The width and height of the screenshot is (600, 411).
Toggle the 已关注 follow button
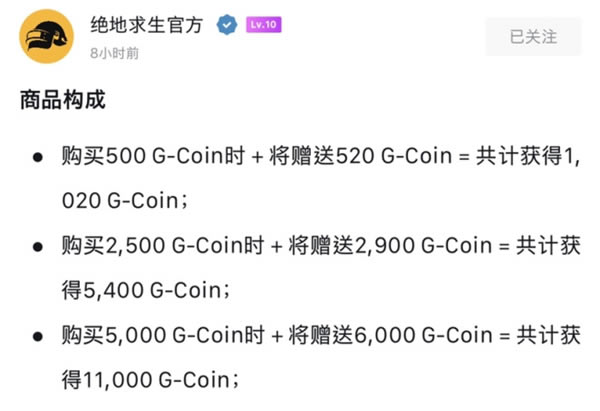(533, 37)
